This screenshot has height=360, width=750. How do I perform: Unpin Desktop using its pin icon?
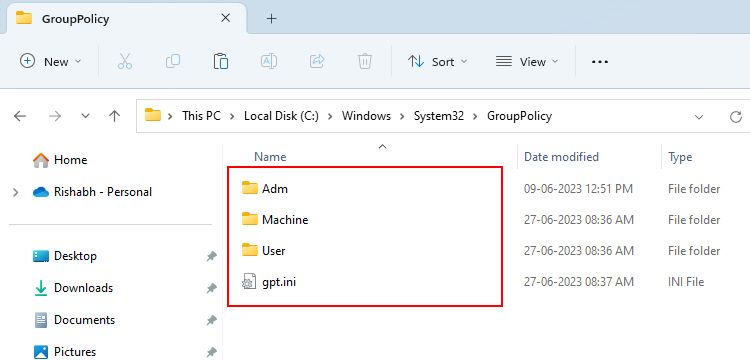pyautogui.click(x=211, y=257)
